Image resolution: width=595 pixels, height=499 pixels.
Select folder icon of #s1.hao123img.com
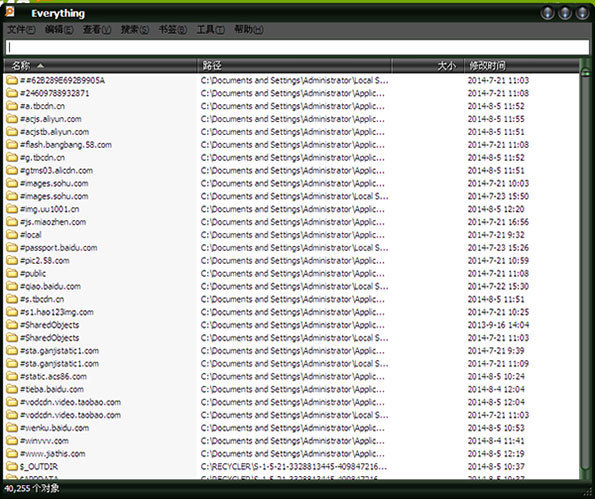point(12,312)
